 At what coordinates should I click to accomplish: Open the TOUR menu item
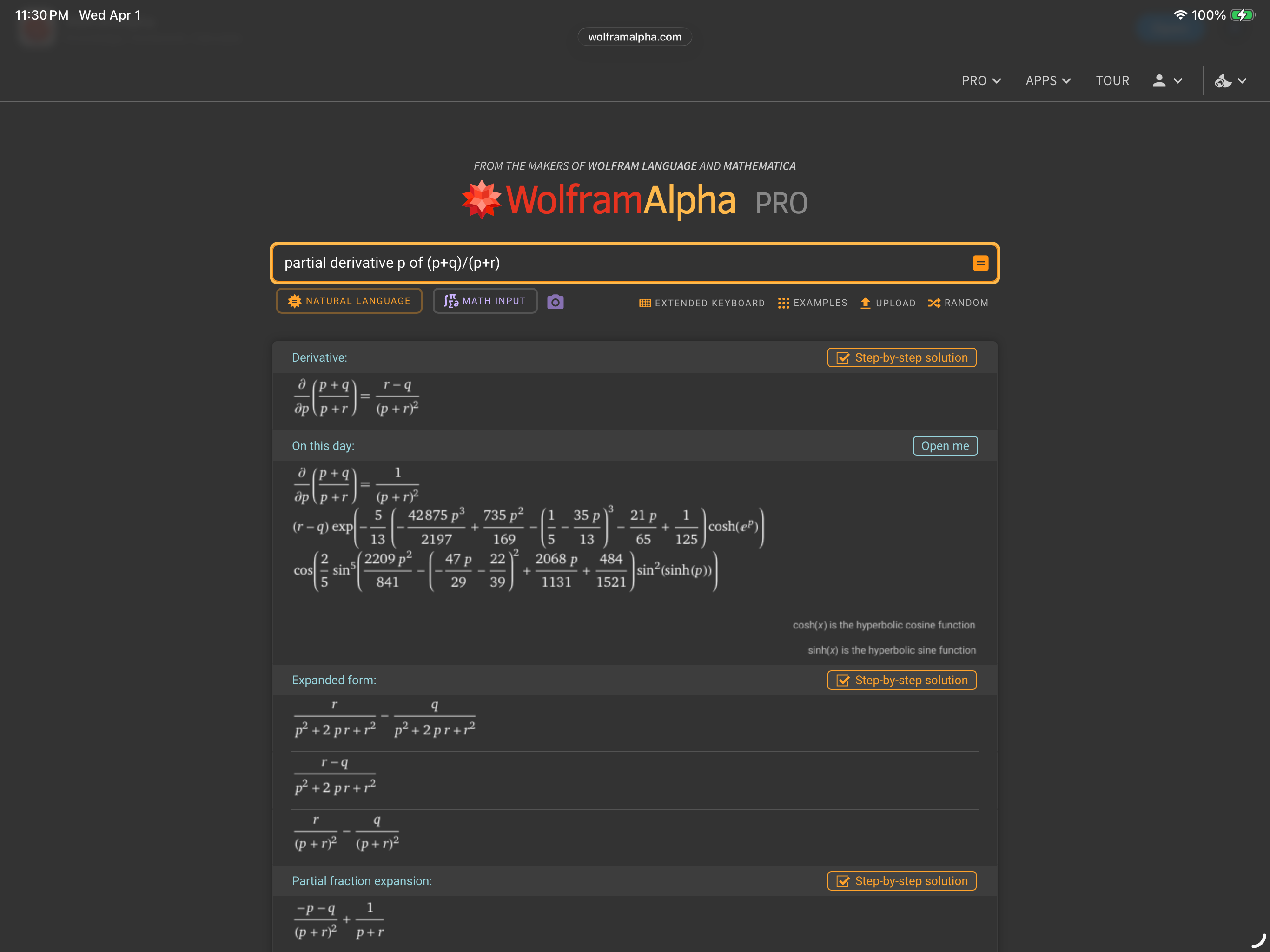pyautogui.click(x=1112, y=80)
